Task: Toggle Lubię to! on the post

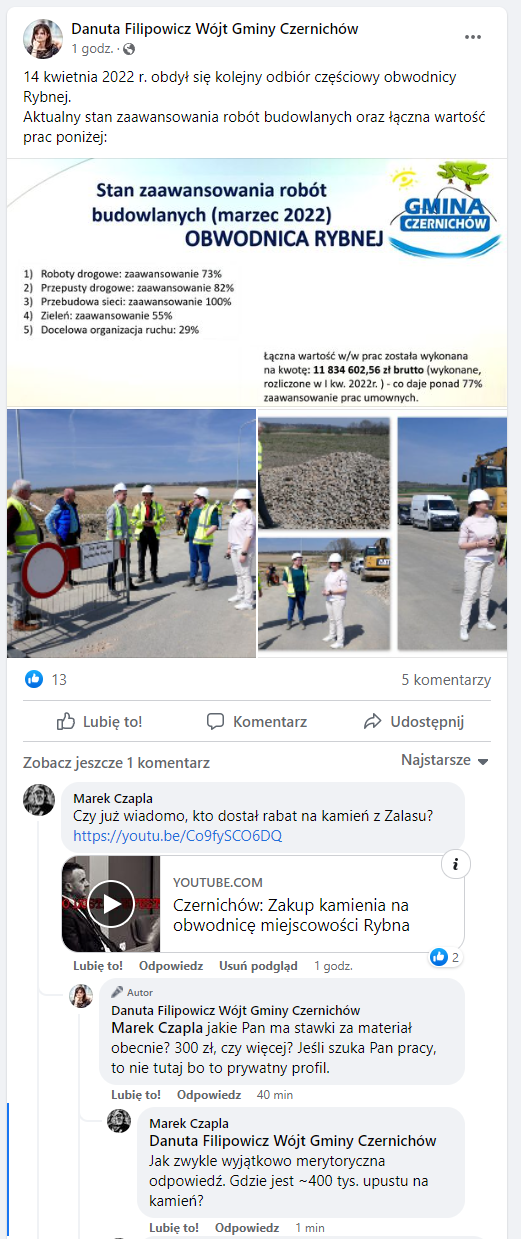Action: 99,721
